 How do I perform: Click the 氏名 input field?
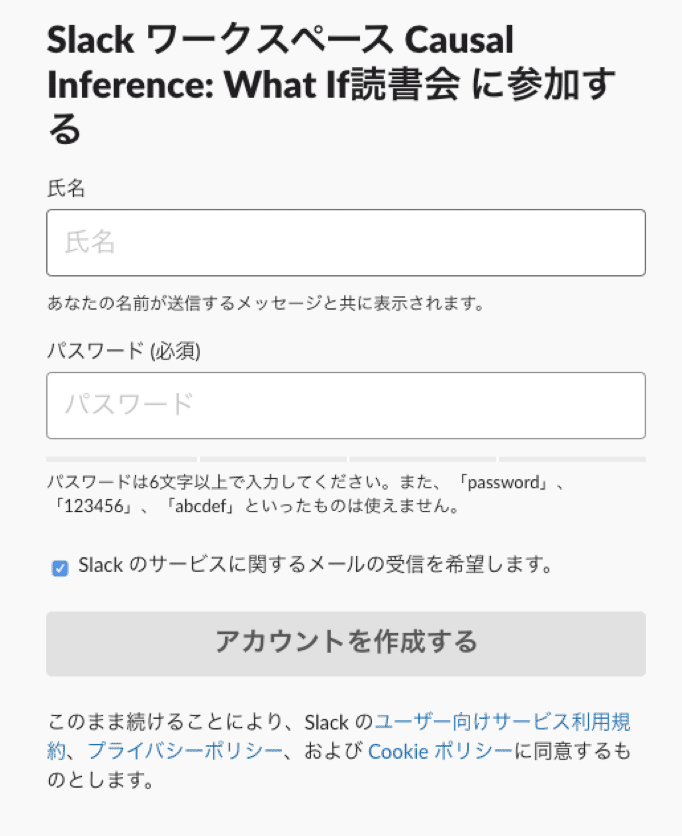click(x=345, y=242)
